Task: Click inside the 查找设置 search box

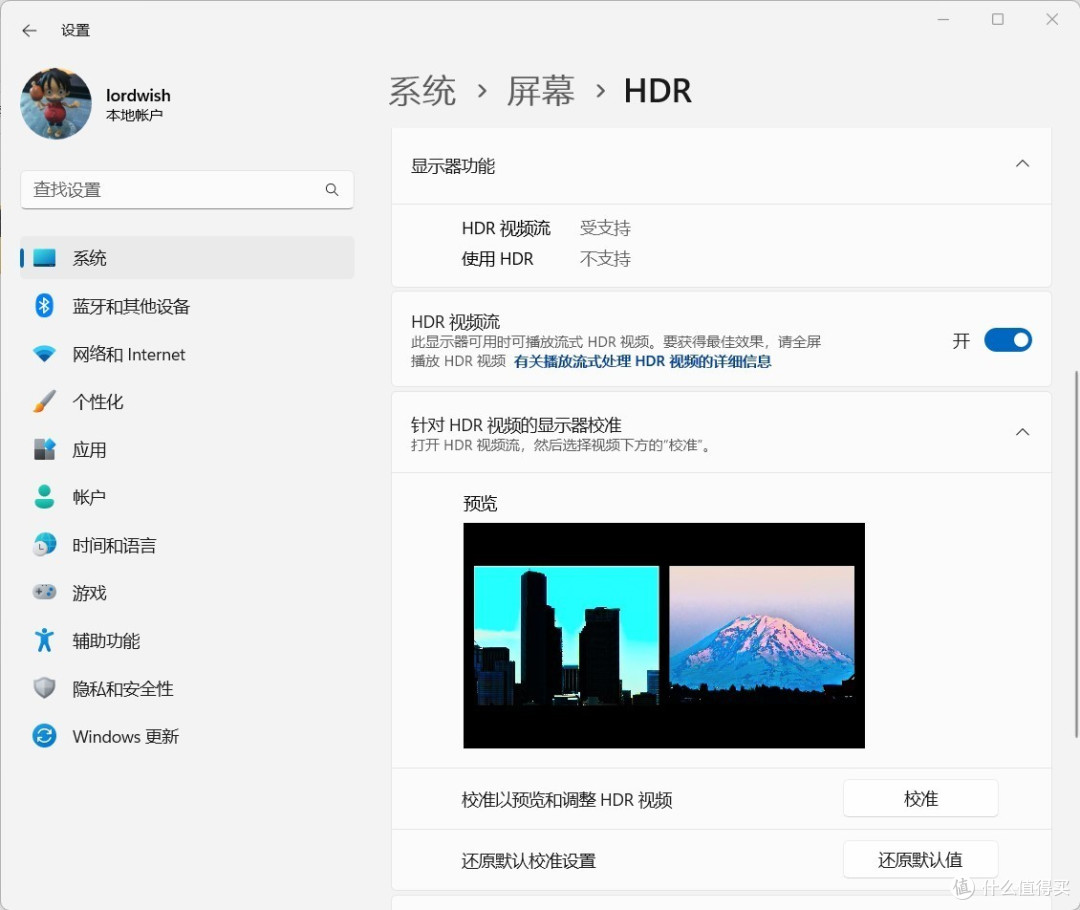Action: pos(187,189)
